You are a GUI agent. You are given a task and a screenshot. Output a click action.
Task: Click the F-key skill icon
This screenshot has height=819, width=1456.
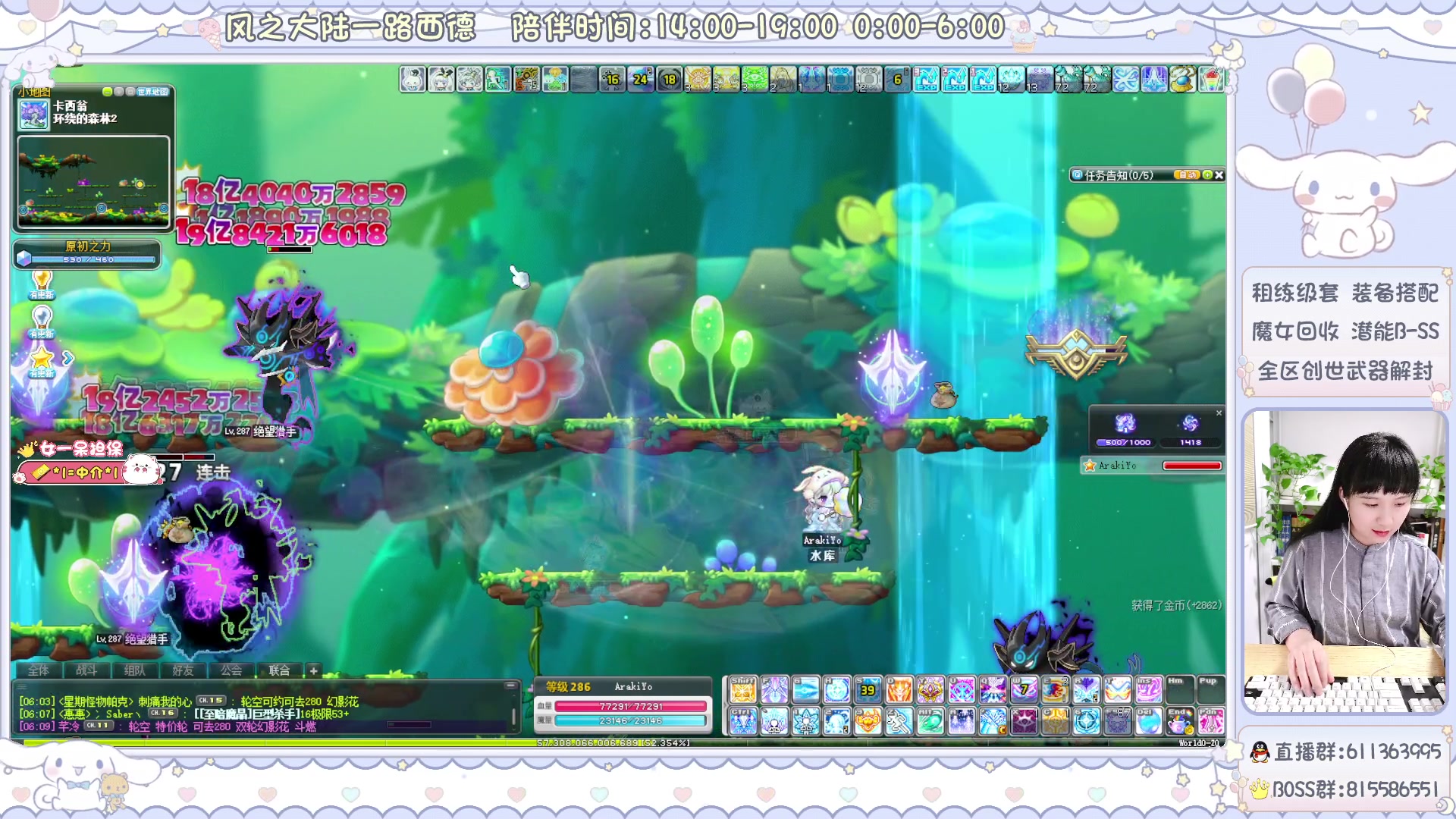[x=774, y=689]
